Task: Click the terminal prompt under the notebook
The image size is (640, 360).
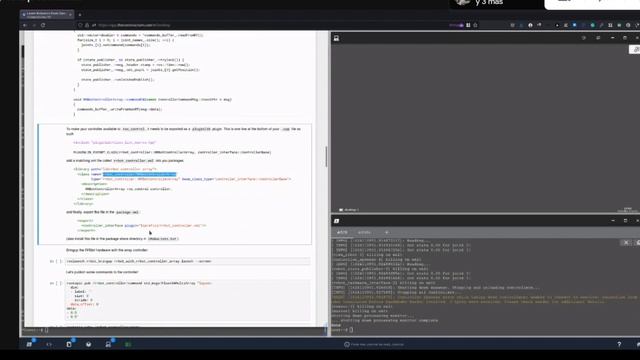Action: click(35, 330)
